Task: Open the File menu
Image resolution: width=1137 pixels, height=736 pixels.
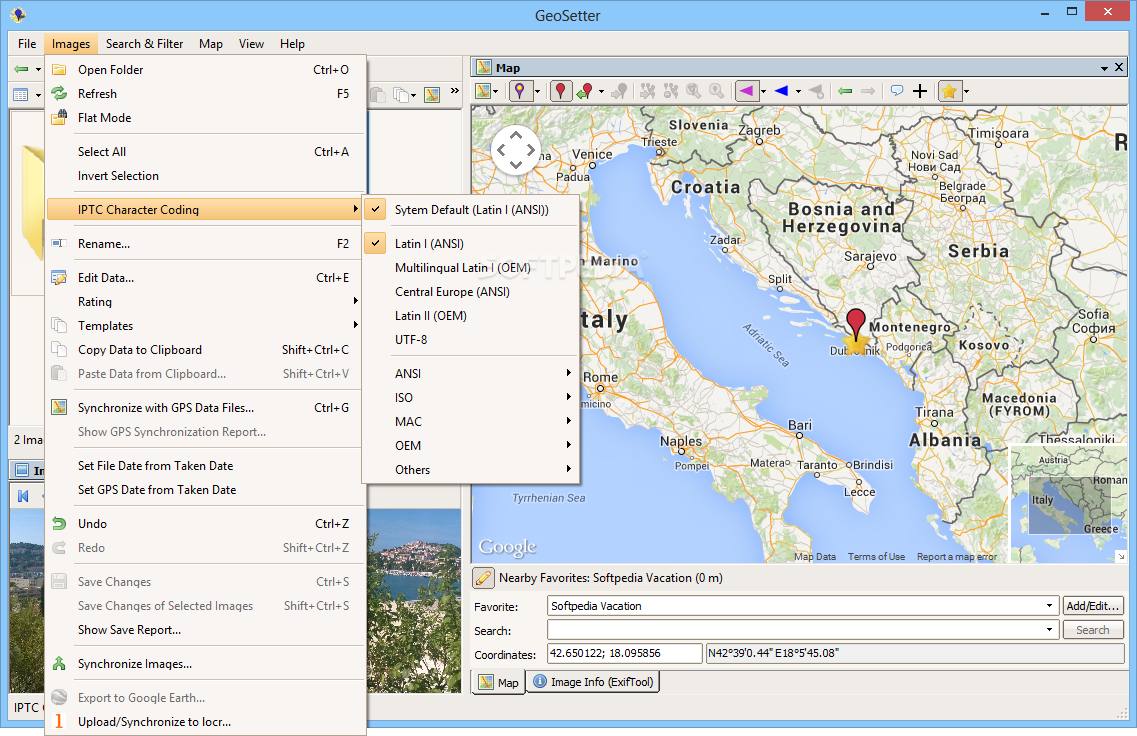Action: point(27,44)
